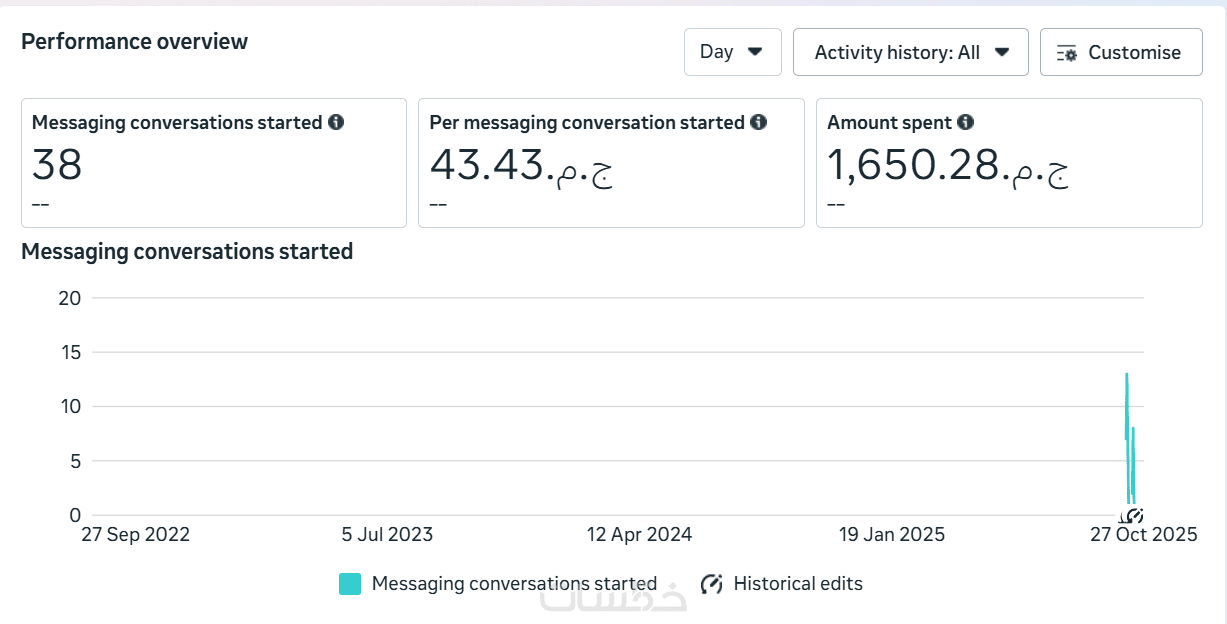Click the caret arrow in Activity history dropdown
Viewport: 1227px width, 624px height.
1002,52
